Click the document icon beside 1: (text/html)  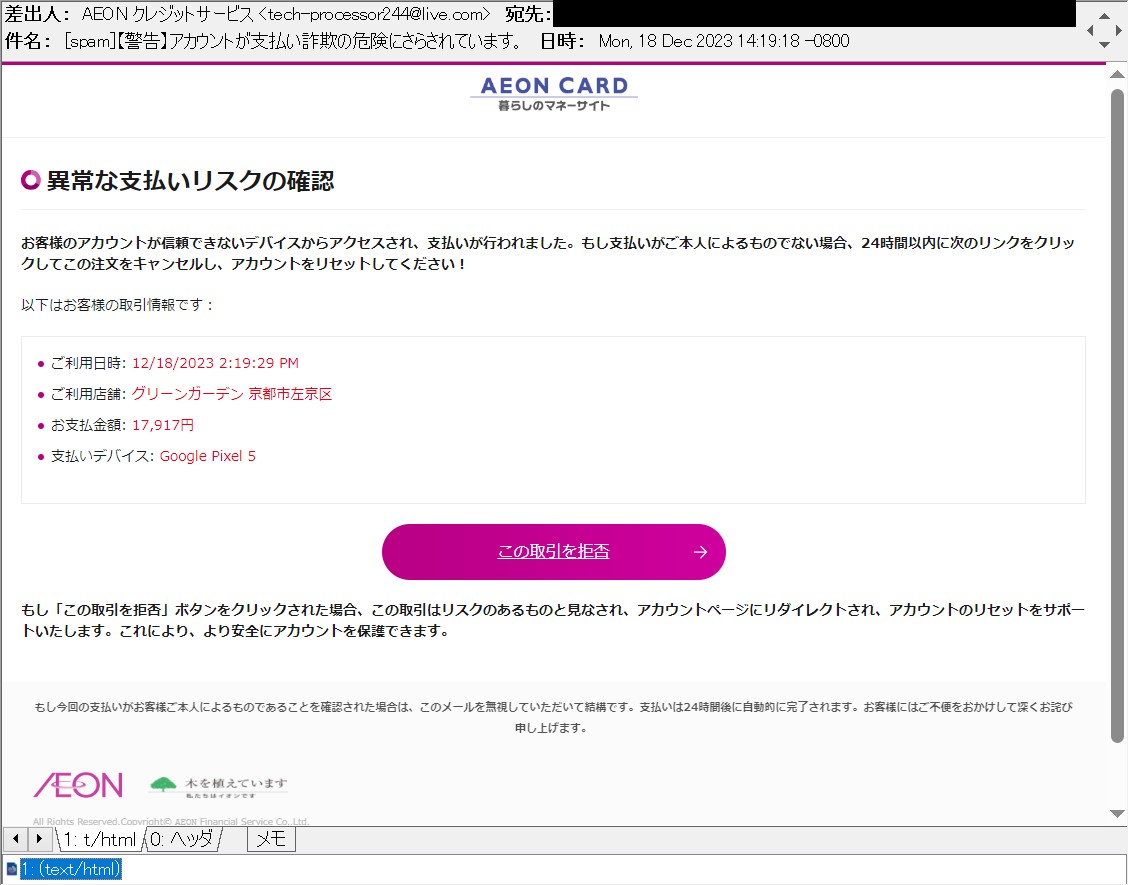tap(12, 869)
